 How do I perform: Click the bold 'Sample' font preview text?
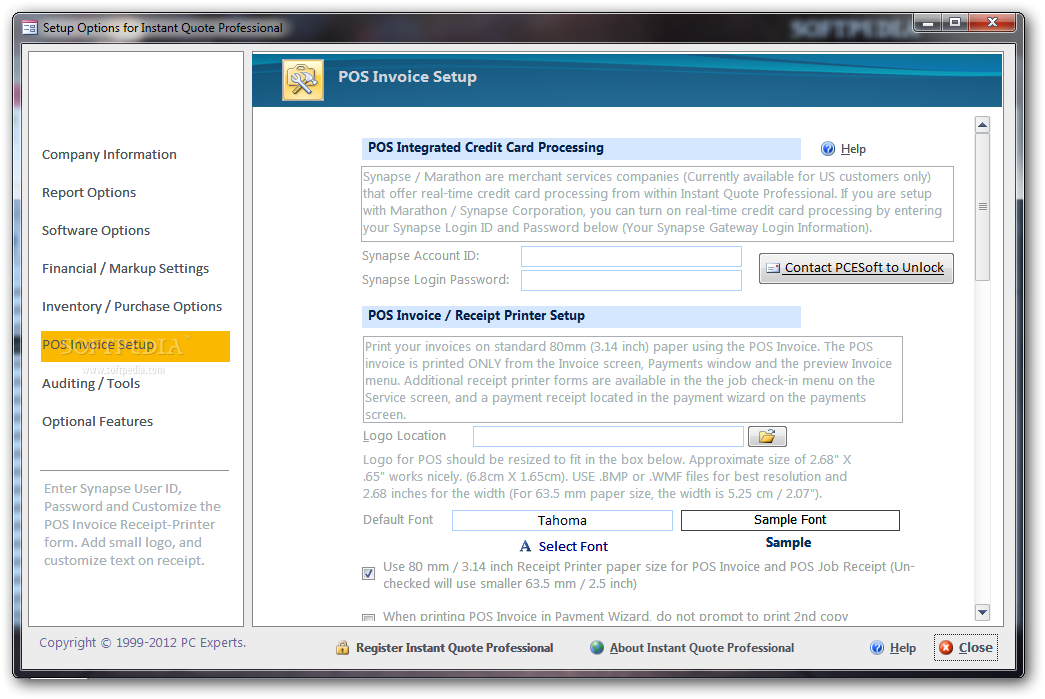click(x=788, y=542)
